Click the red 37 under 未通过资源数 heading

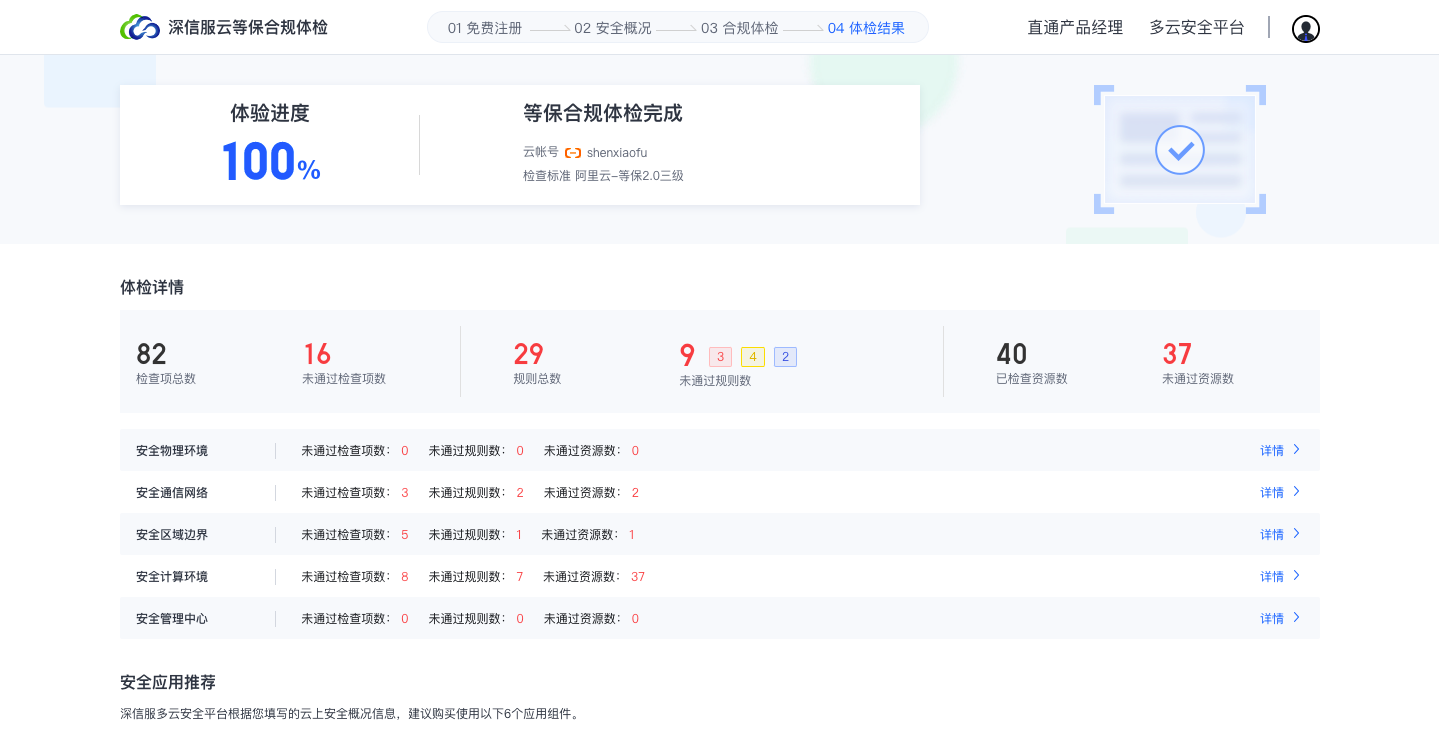(x=1177, y=354)
